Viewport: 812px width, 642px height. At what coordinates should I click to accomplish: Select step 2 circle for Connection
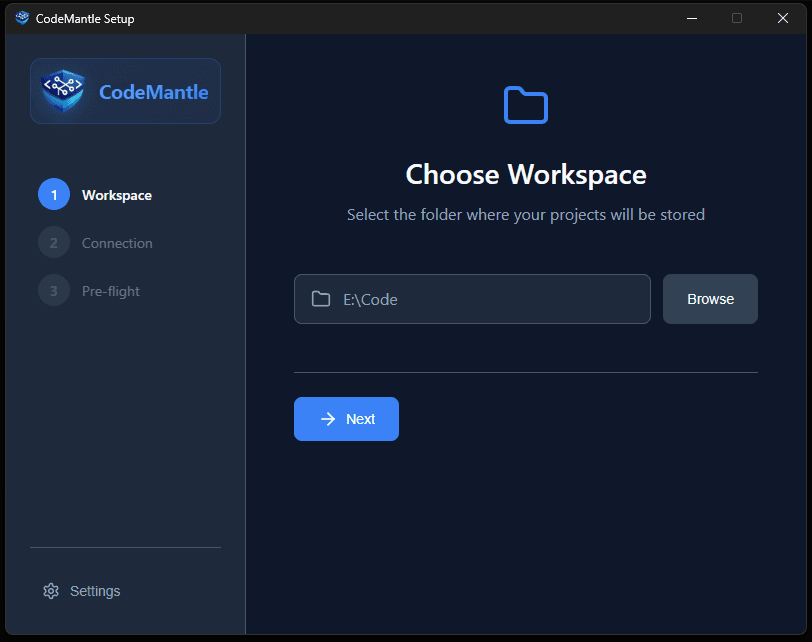(54, 243)
